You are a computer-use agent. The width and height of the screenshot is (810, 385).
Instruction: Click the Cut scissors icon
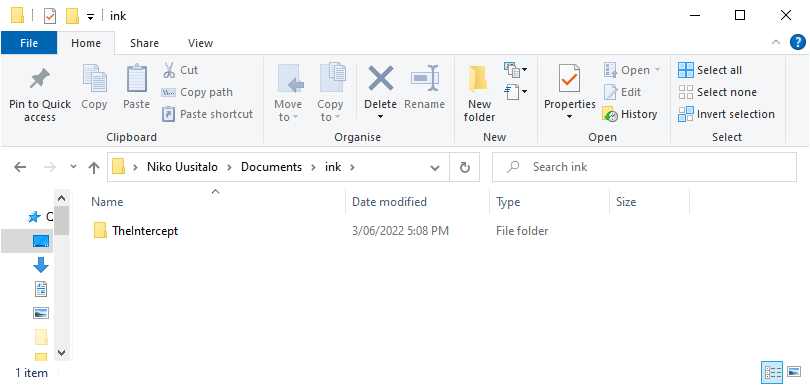tap(168, 70)
